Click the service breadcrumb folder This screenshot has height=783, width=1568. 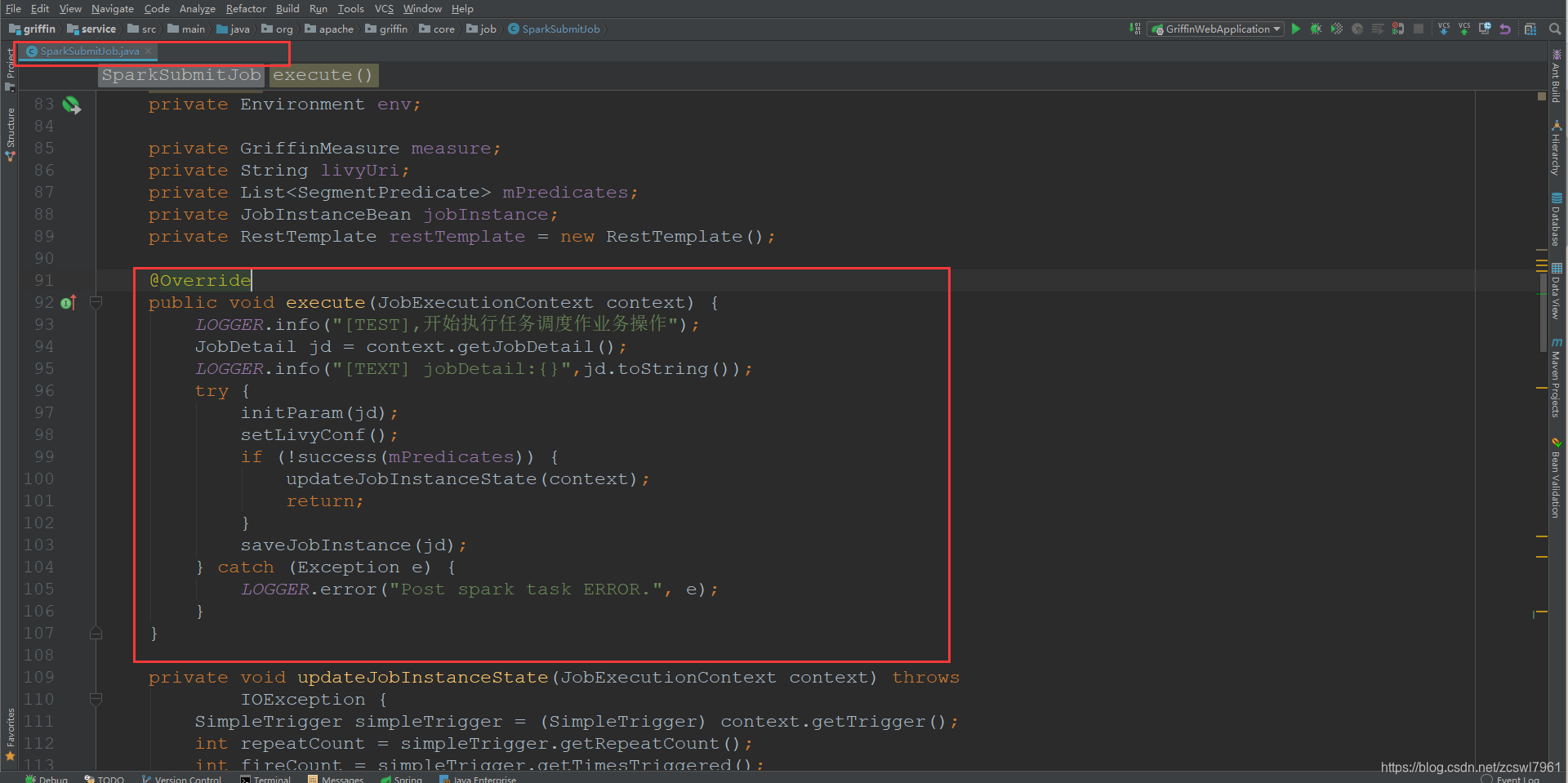(91, 29)
